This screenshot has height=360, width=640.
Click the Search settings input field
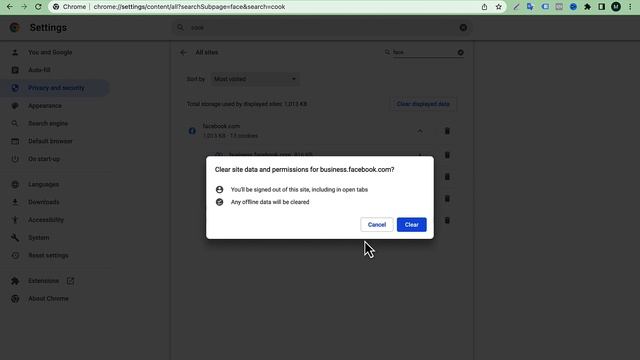[322, 27]
